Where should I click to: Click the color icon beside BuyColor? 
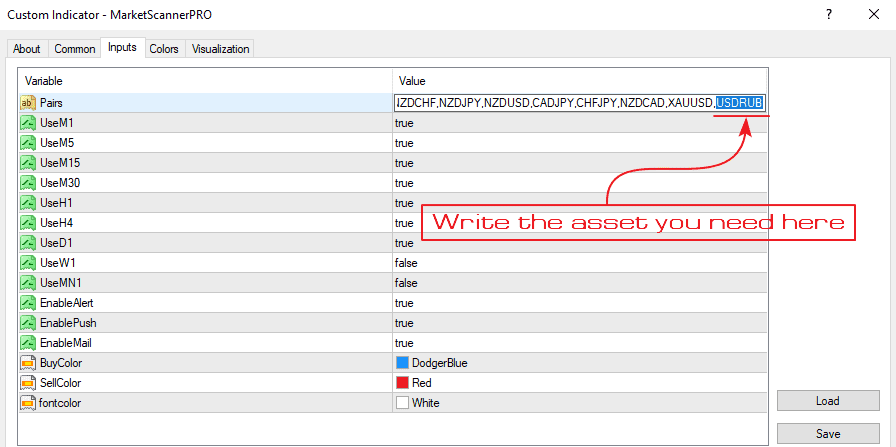[x=27, y=363]
